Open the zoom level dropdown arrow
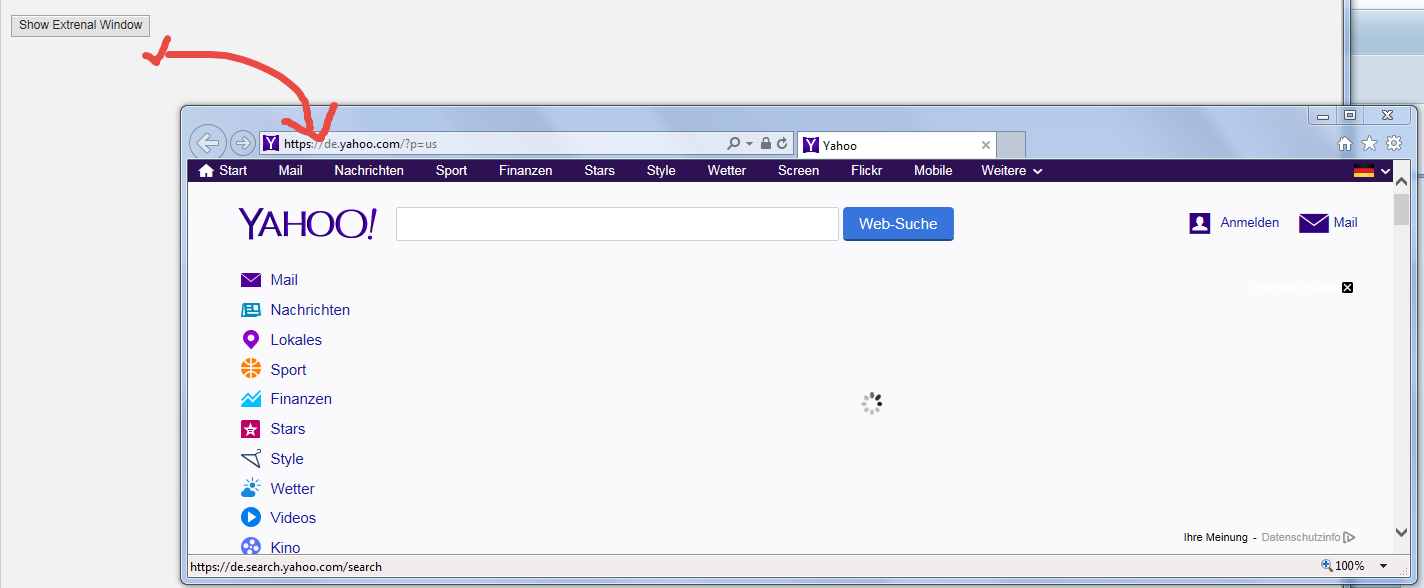The width and height of the screenshot is (1424, 588). click(x=1384, y=566)
